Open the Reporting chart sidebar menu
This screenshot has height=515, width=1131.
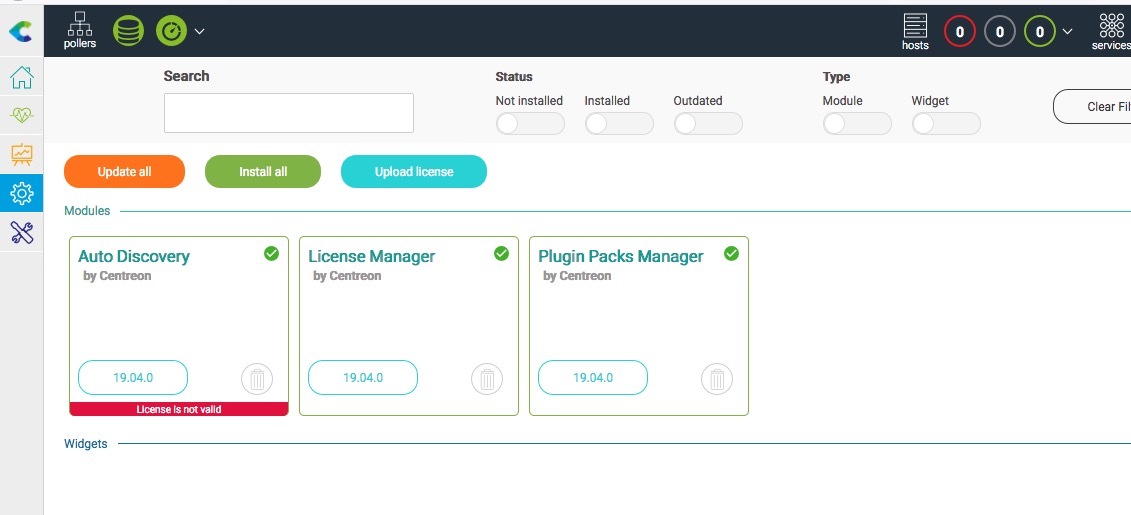21,154
